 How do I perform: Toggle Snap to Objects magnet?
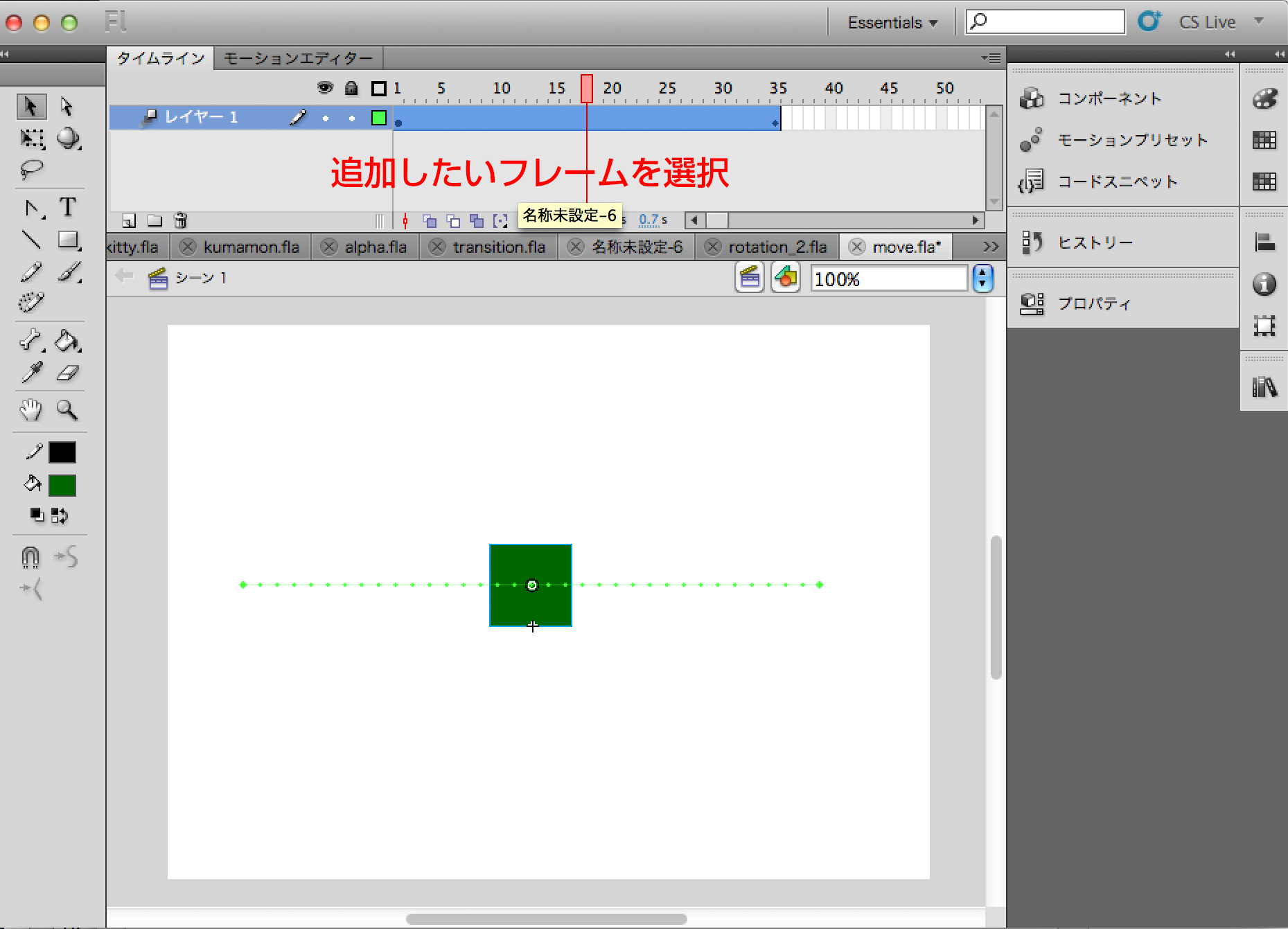(x=30, y=557)
